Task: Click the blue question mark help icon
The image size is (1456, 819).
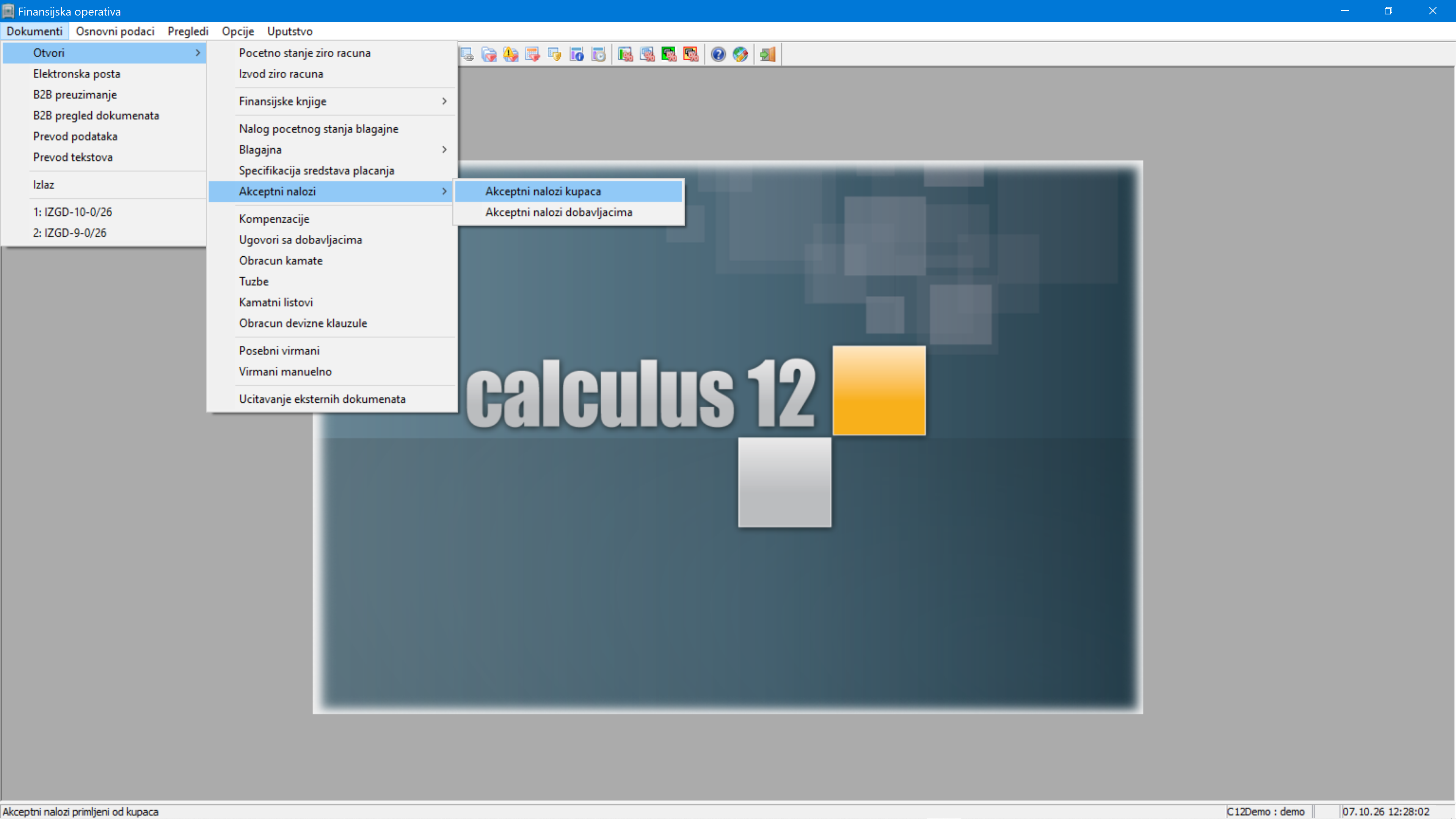Action: tap(718, 54)
